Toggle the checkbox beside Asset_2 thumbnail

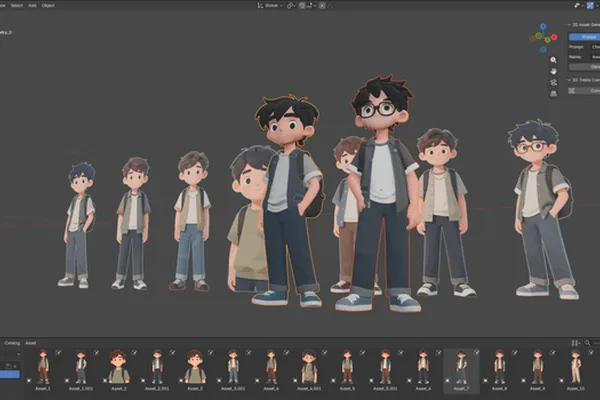tap(105, 380)
